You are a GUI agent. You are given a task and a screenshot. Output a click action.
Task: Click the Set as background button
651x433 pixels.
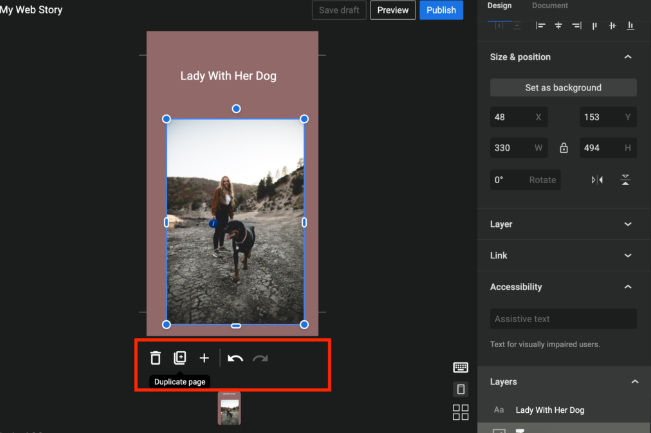[x=563, y=88]
